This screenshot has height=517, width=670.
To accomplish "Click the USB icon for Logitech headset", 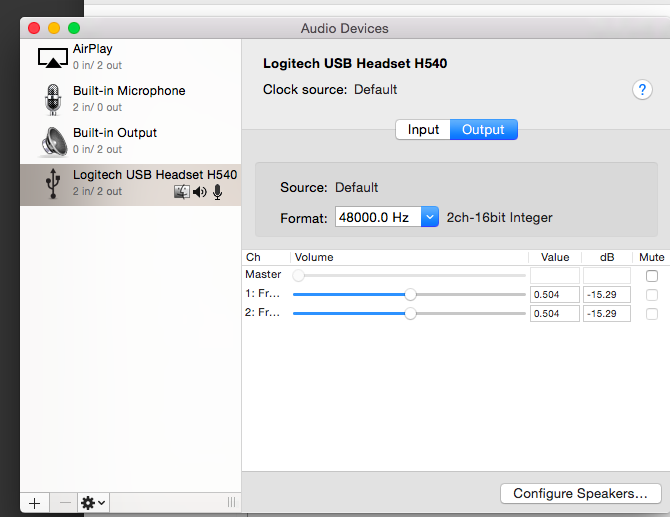I will [53, 183].
